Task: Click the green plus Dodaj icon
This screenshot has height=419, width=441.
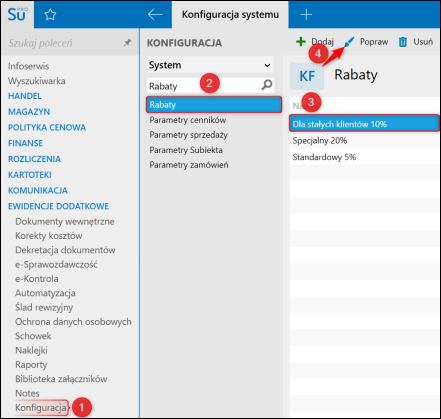Action: point(301,42)
